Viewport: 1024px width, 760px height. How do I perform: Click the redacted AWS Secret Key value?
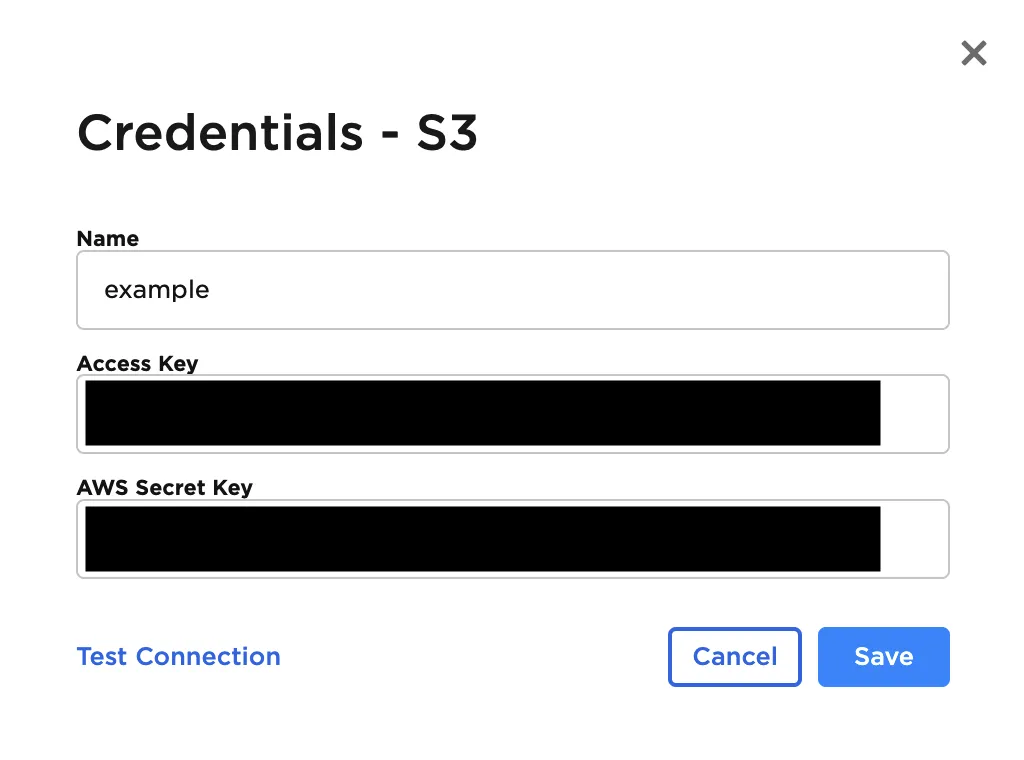coord(482,539)
